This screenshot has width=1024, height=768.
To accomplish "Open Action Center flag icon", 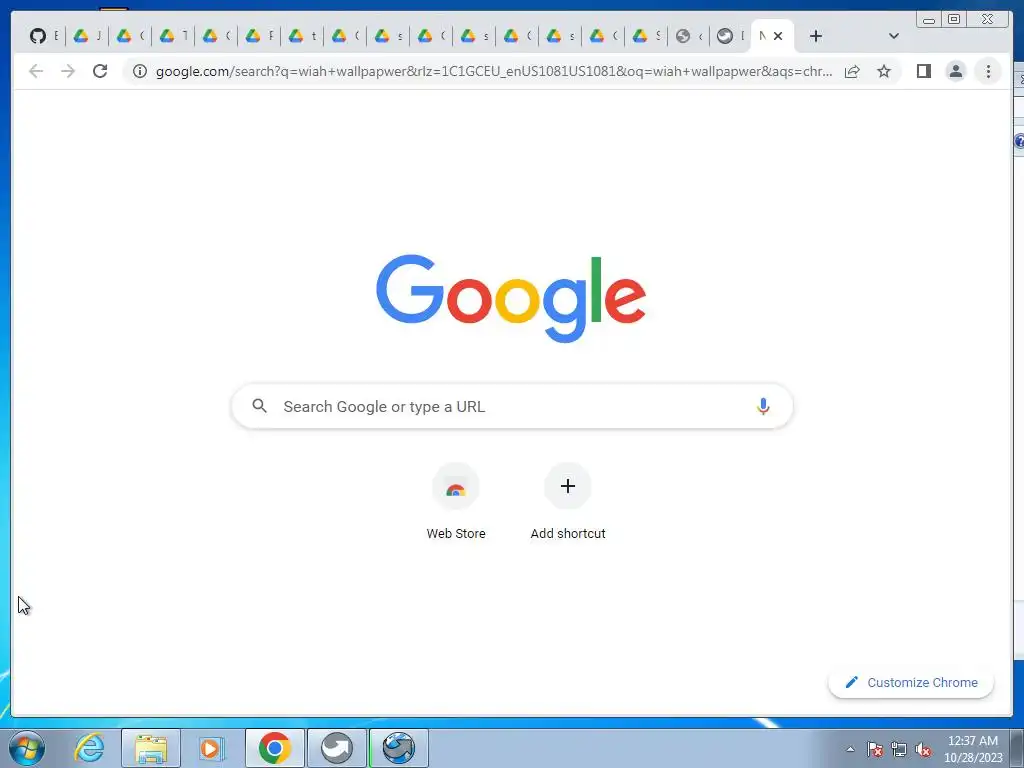I will tap(875, 750).
